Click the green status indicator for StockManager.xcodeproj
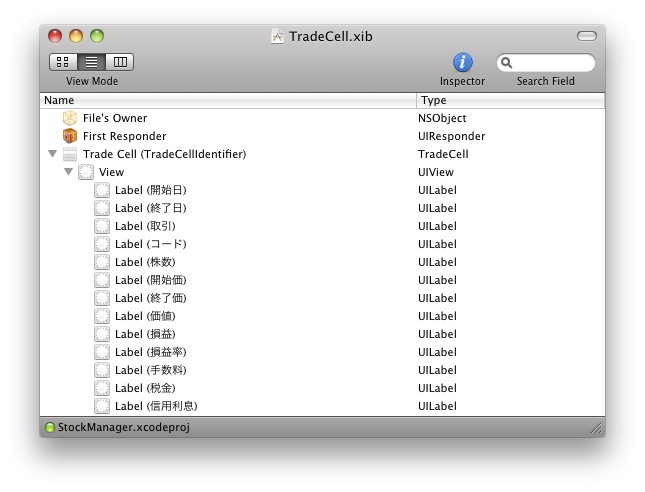Screen dimensions: 645x492 [x=49, y=427]
